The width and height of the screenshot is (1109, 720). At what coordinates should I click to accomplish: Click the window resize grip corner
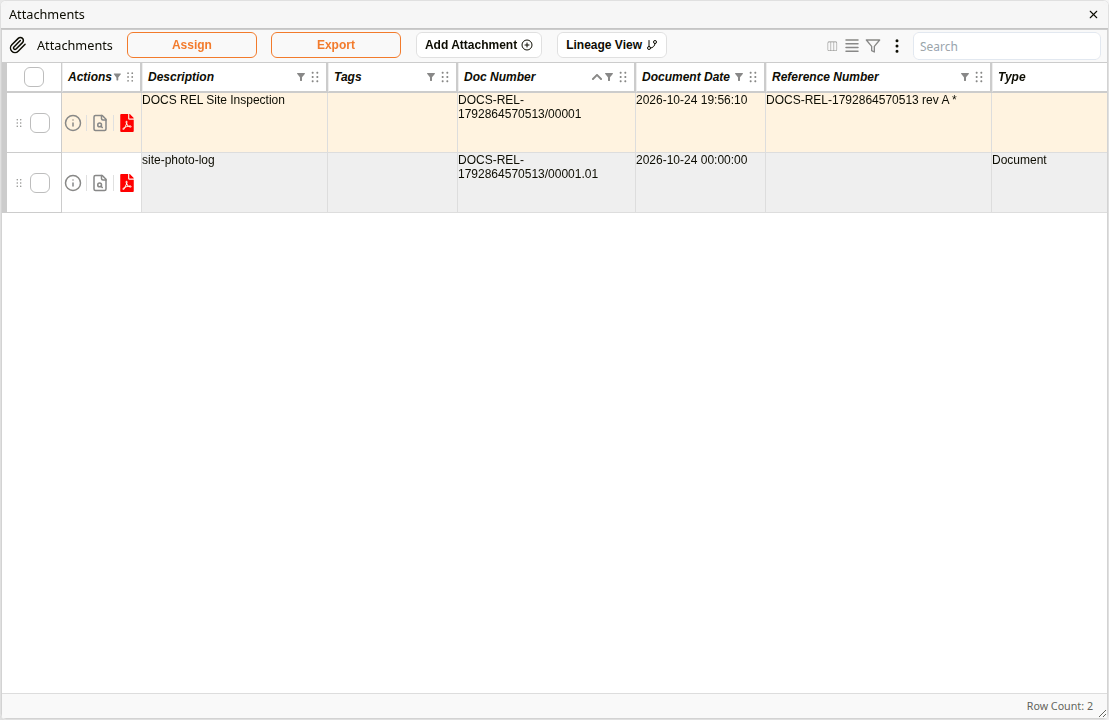pos(1102,714)
